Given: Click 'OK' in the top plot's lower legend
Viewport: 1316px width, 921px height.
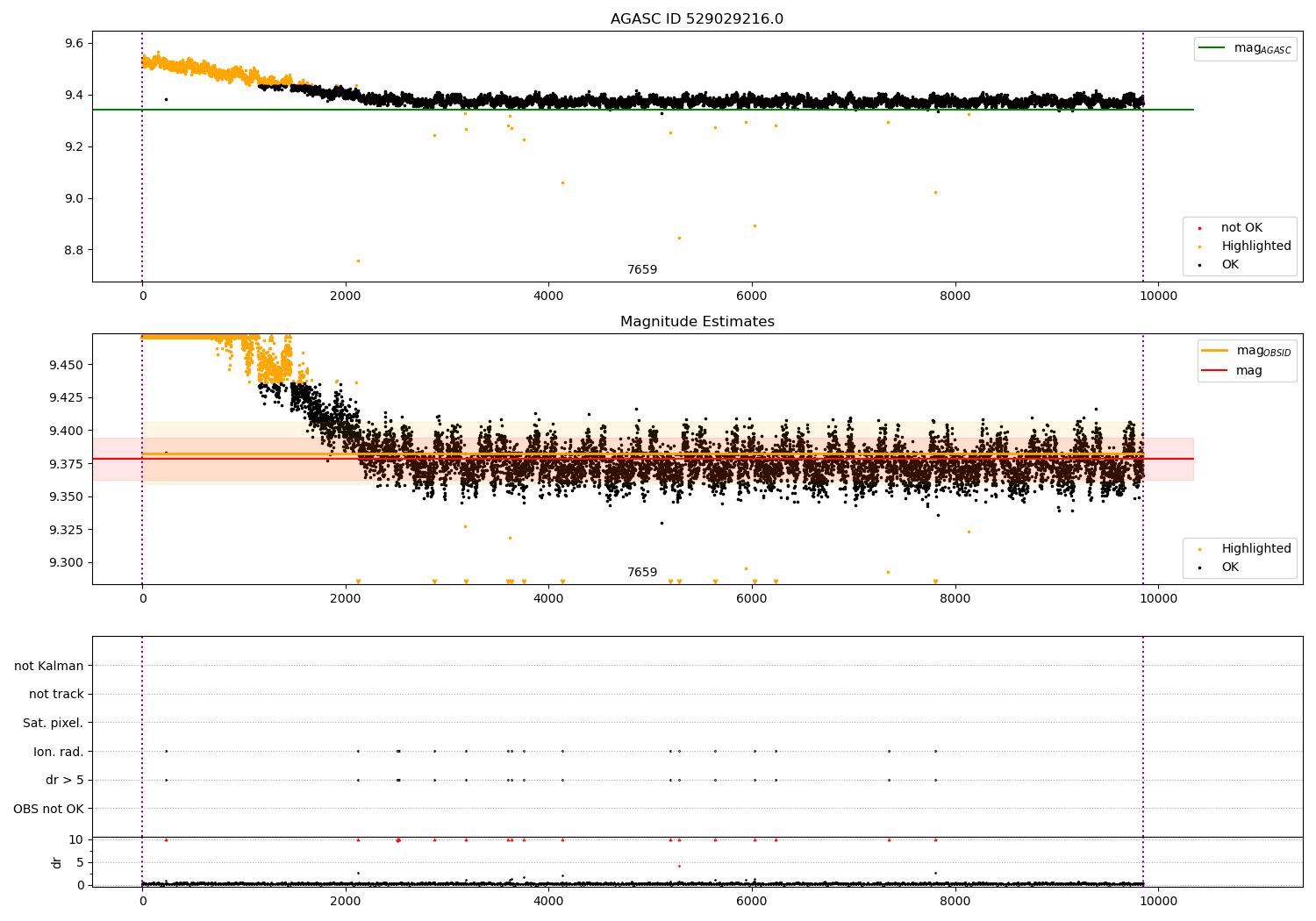Looking at the screenshot, I should coord(1219,265).
